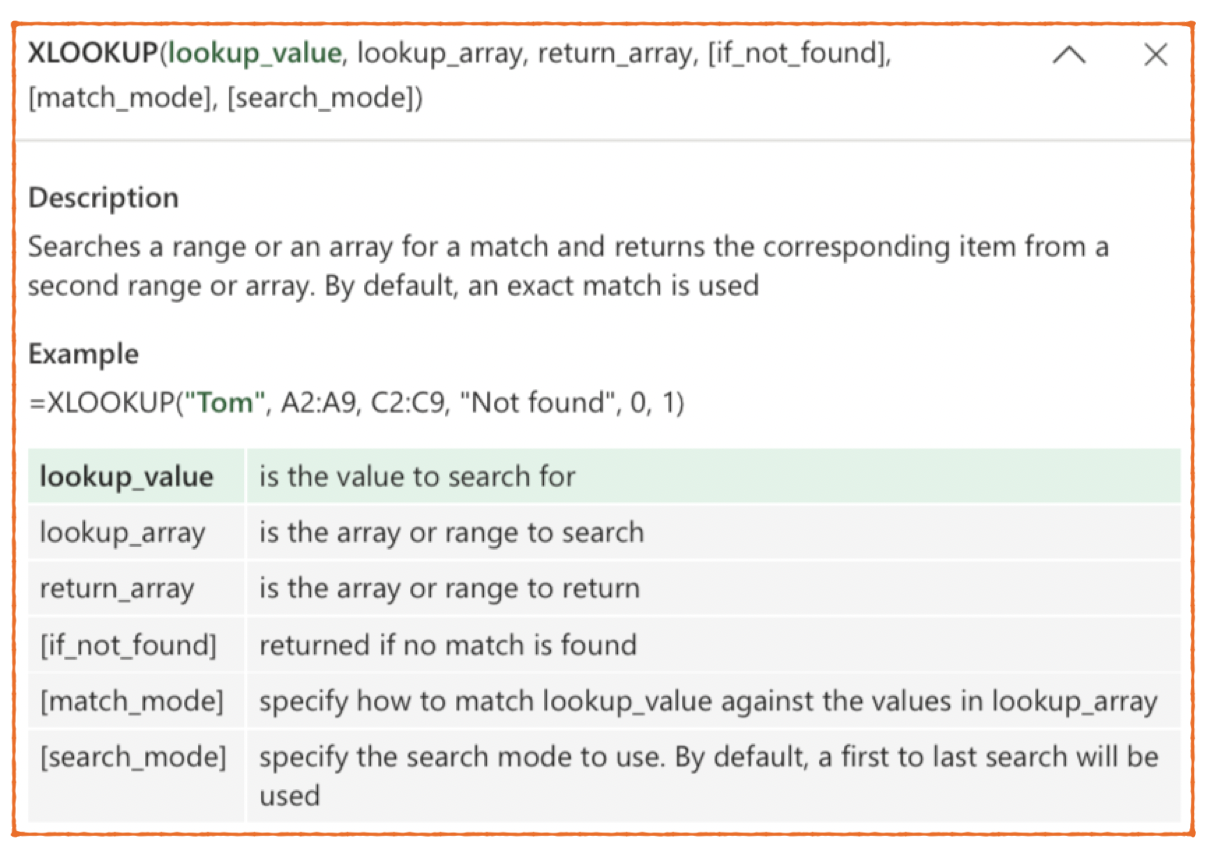Click the Example heading
Screen dimensions: 1208x849
pyautogui.click(x=83, y=355)
